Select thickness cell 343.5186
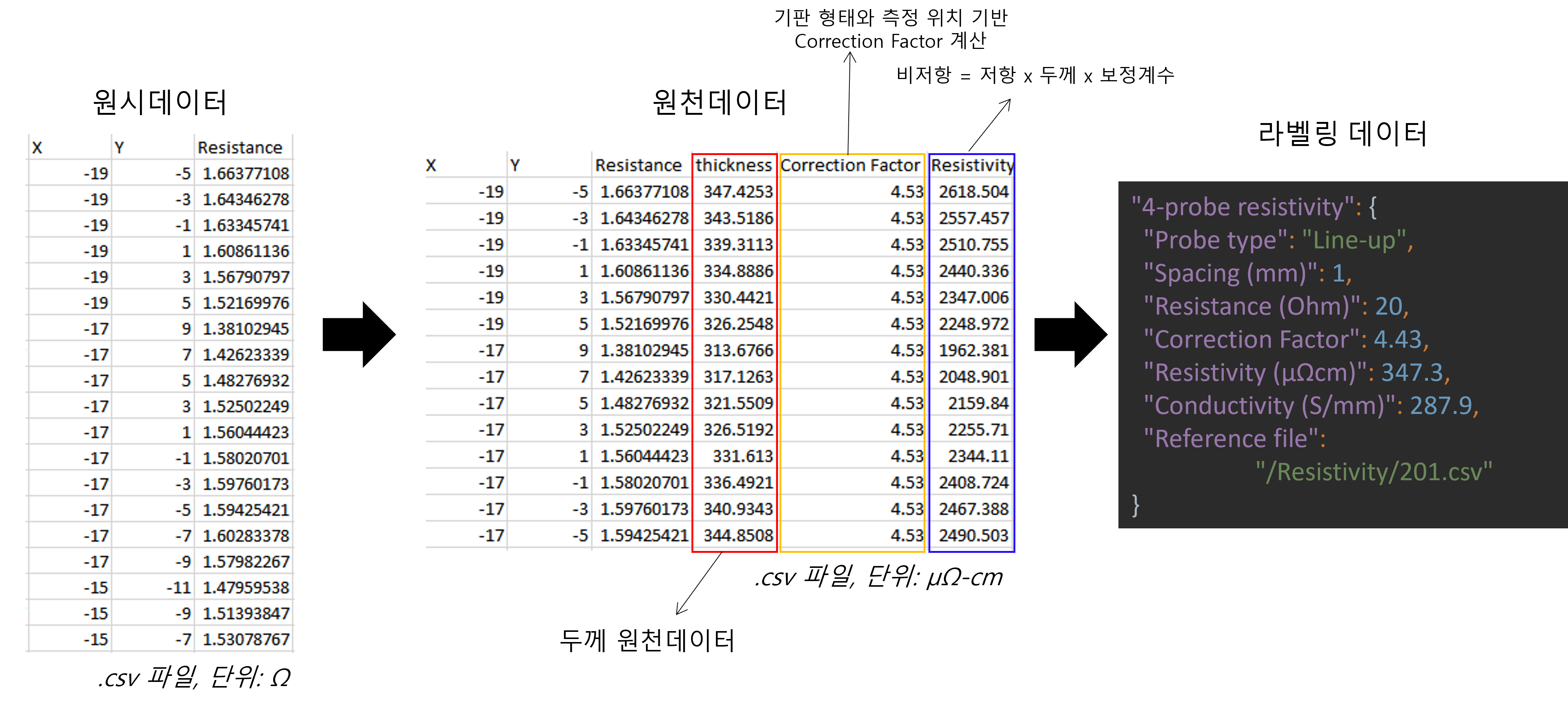1568x706 pixels. 738,218
